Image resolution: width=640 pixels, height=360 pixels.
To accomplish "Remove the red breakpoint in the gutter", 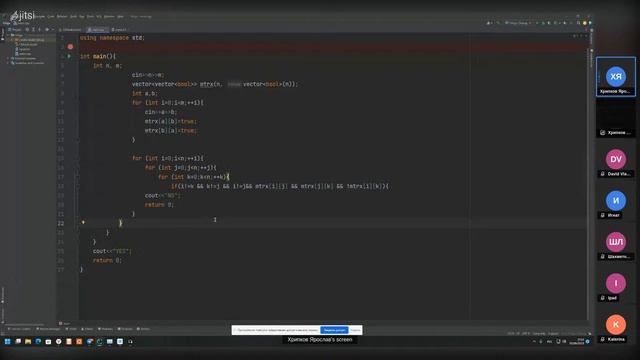I will [x=70, y=47].
